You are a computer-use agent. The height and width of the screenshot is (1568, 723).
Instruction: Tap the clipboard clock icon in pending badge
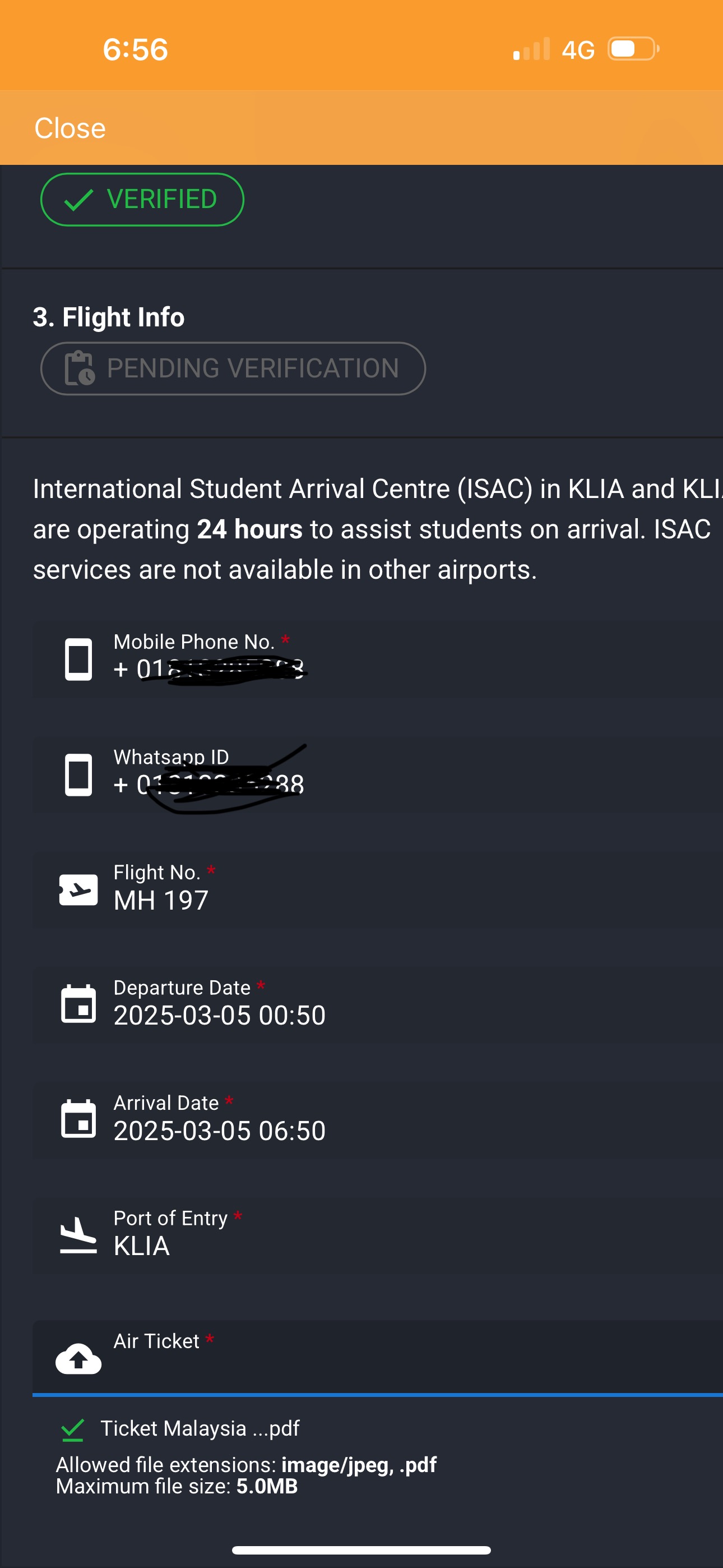(x=79, y=368)
